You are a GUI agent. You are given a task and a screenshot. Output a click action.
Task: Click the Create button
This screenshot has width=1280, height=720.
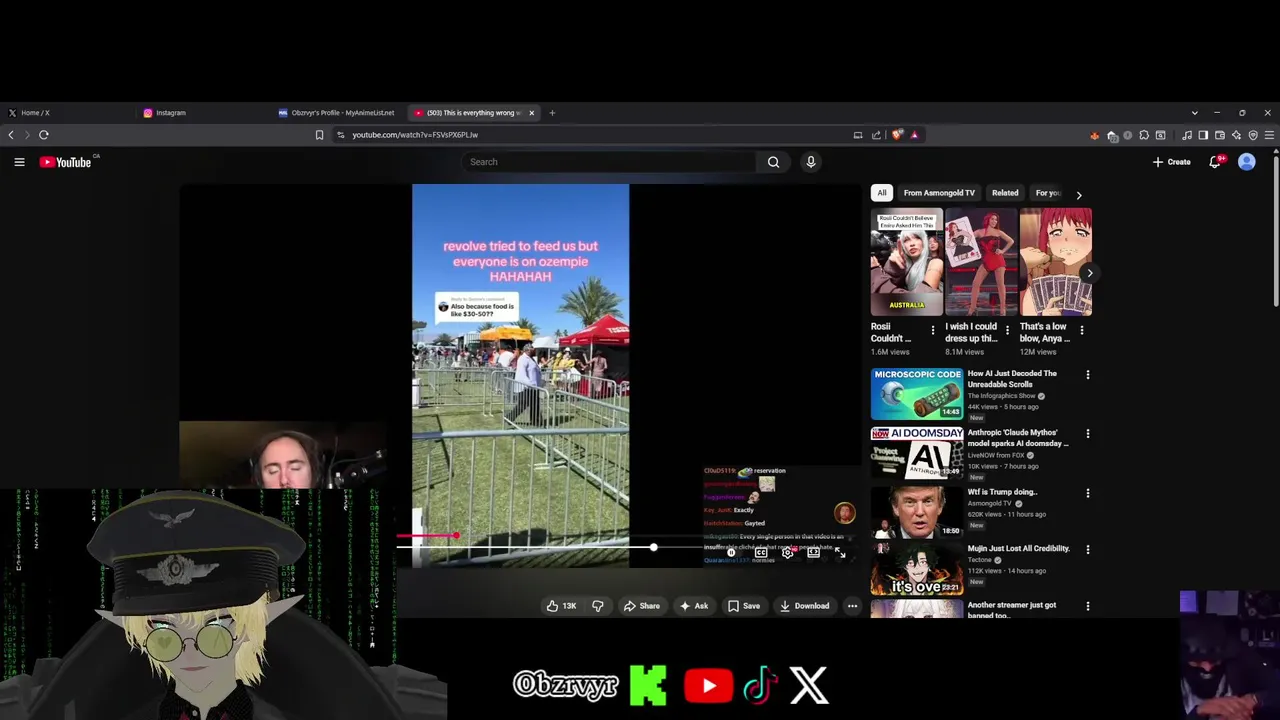1171,162
